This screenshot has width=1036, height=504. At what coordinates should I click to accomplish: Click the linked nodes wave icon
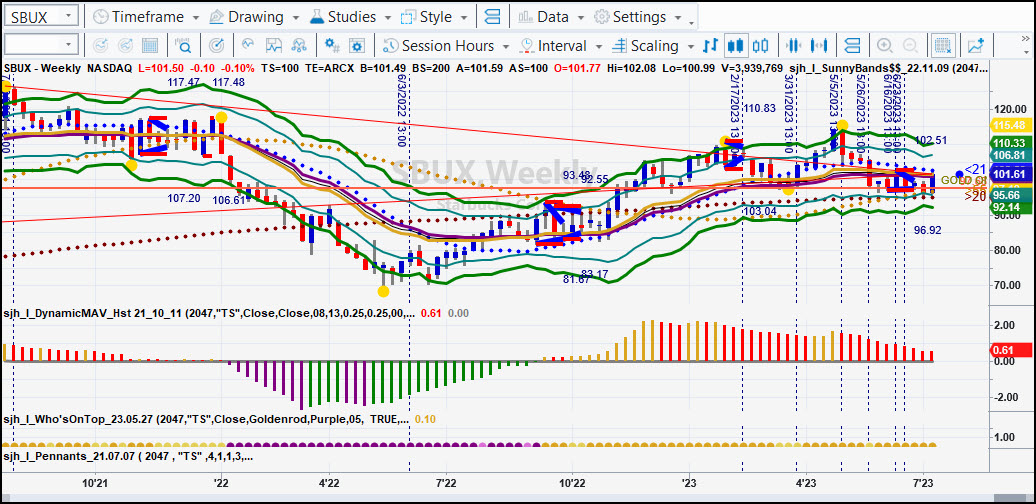coord(299,46)
